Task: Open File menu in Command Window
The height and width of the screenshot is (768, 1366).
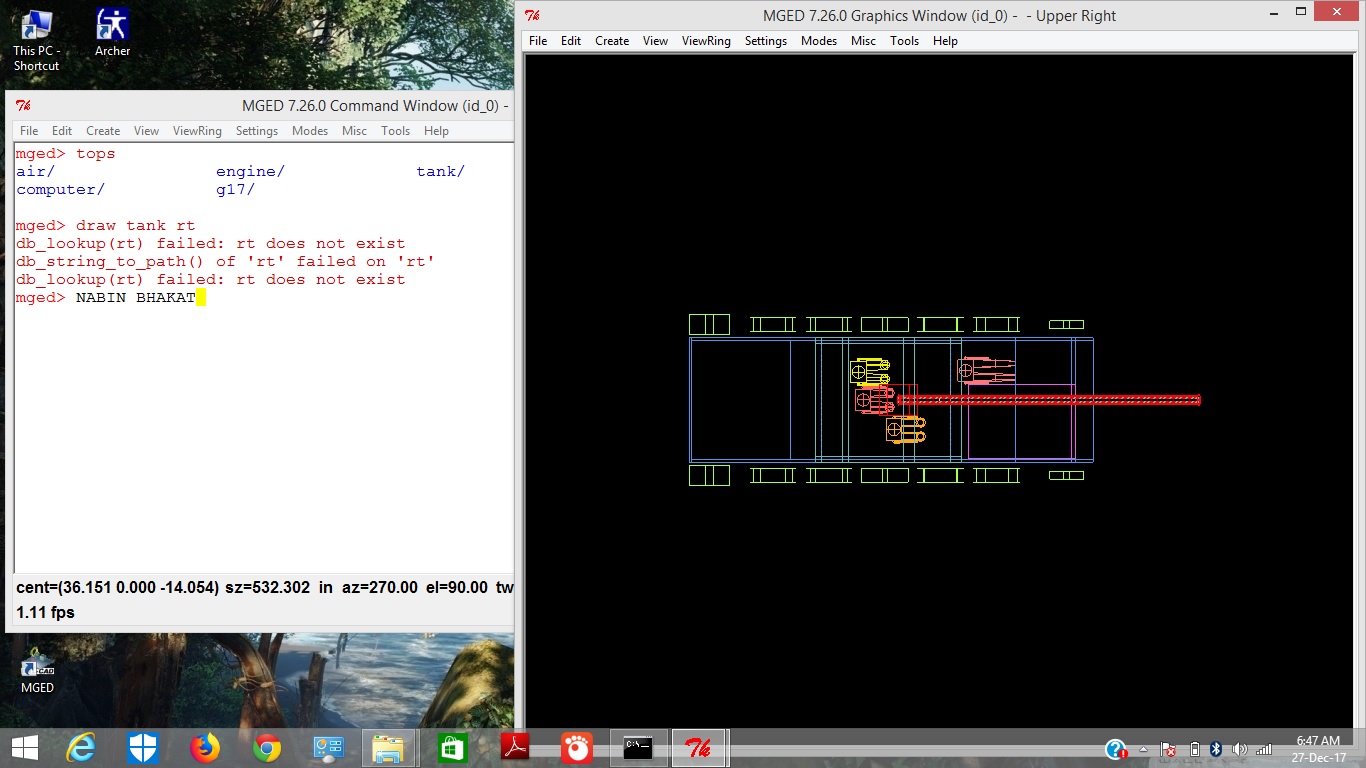Action: point(29,131)
